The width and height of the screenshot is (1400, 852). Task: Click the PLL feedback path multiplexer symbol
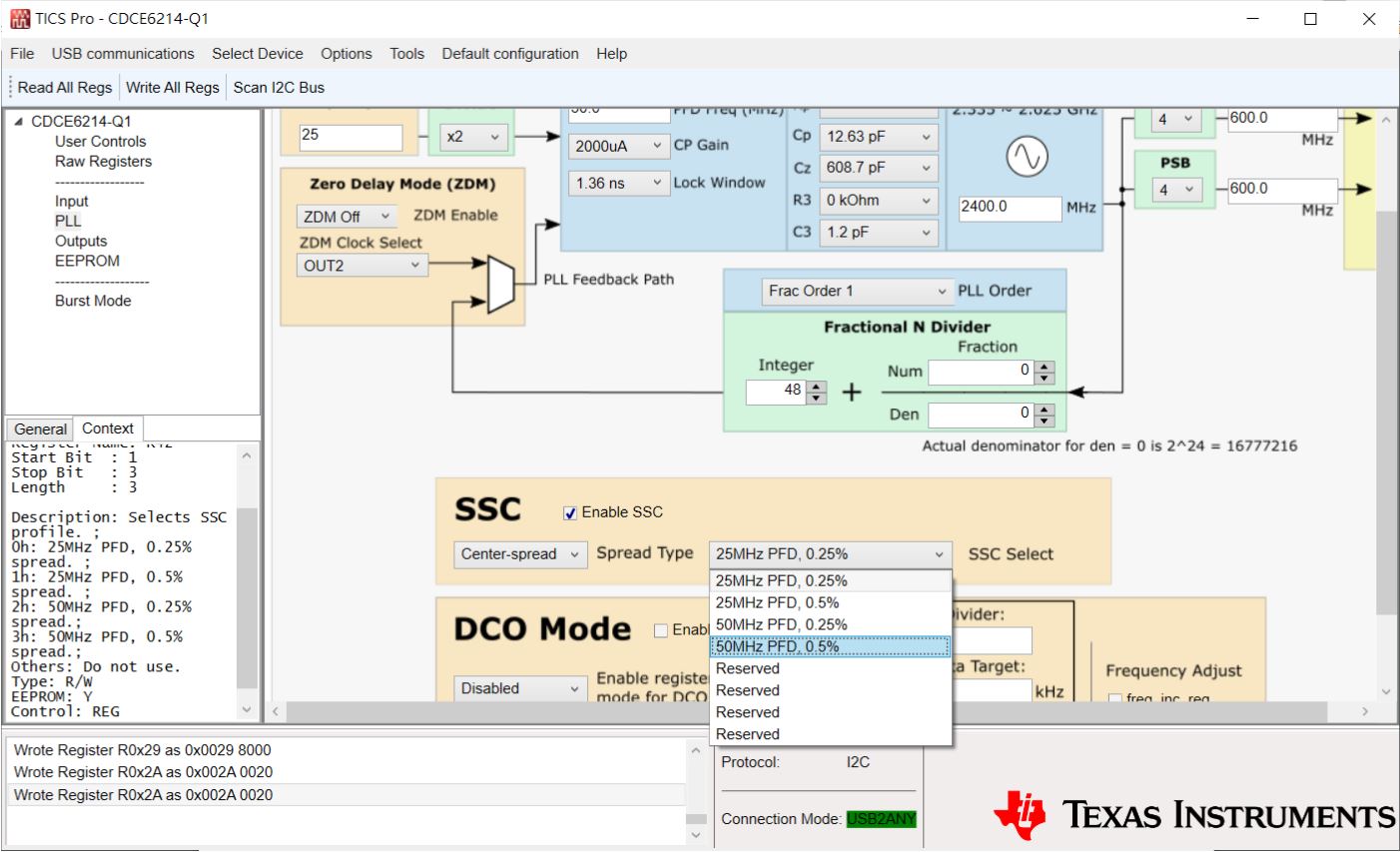click(x=500, y=284)
